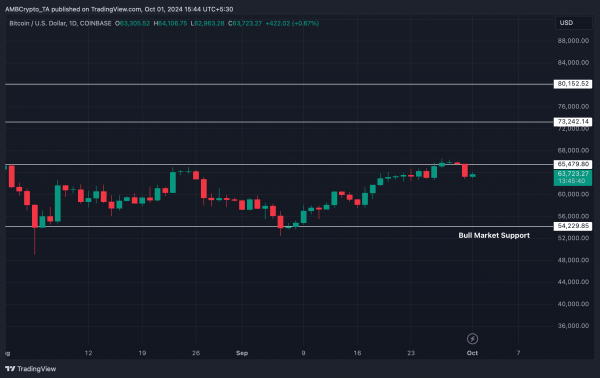Click the TradingView logo at bottom left
The width and height of the screenshot is (600, 378).
[31, 369]
